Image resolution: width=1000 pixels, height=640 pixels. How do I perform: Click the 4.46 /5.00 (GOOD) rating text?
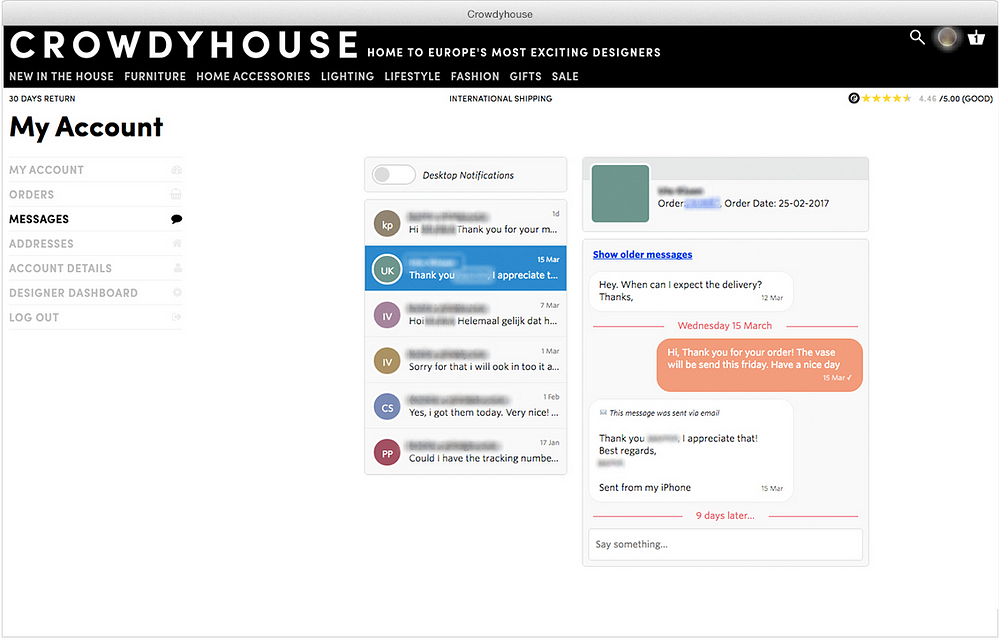click(x=955, y=99)
